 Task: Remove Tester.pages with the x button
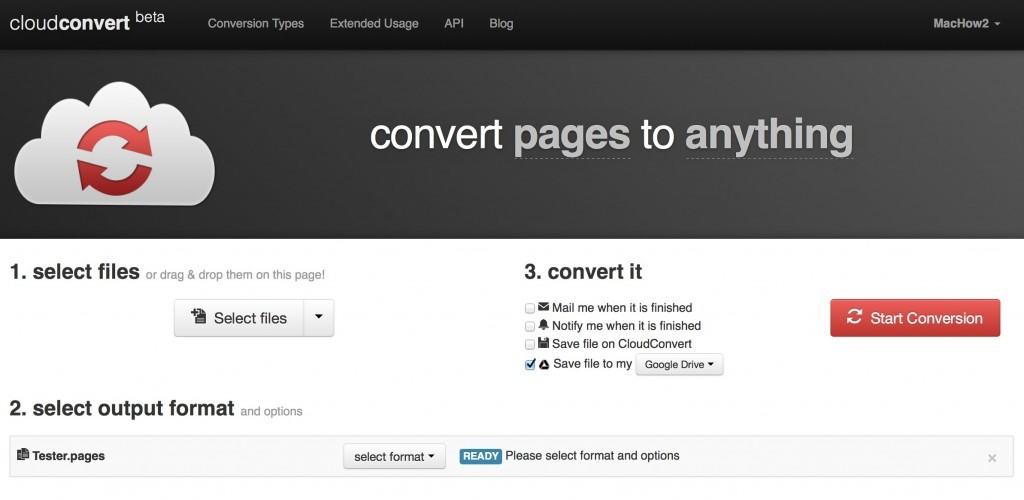coord(992,458)
